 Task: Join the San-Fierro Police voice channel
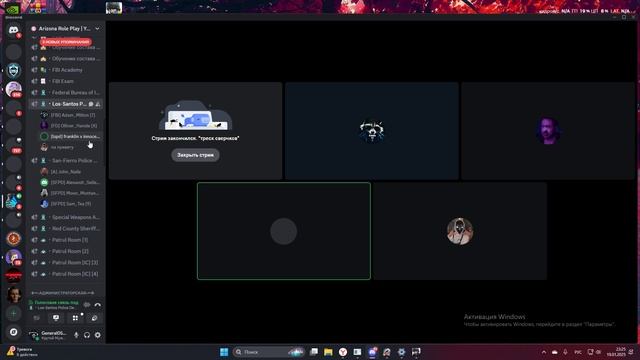tap(66, 161)
